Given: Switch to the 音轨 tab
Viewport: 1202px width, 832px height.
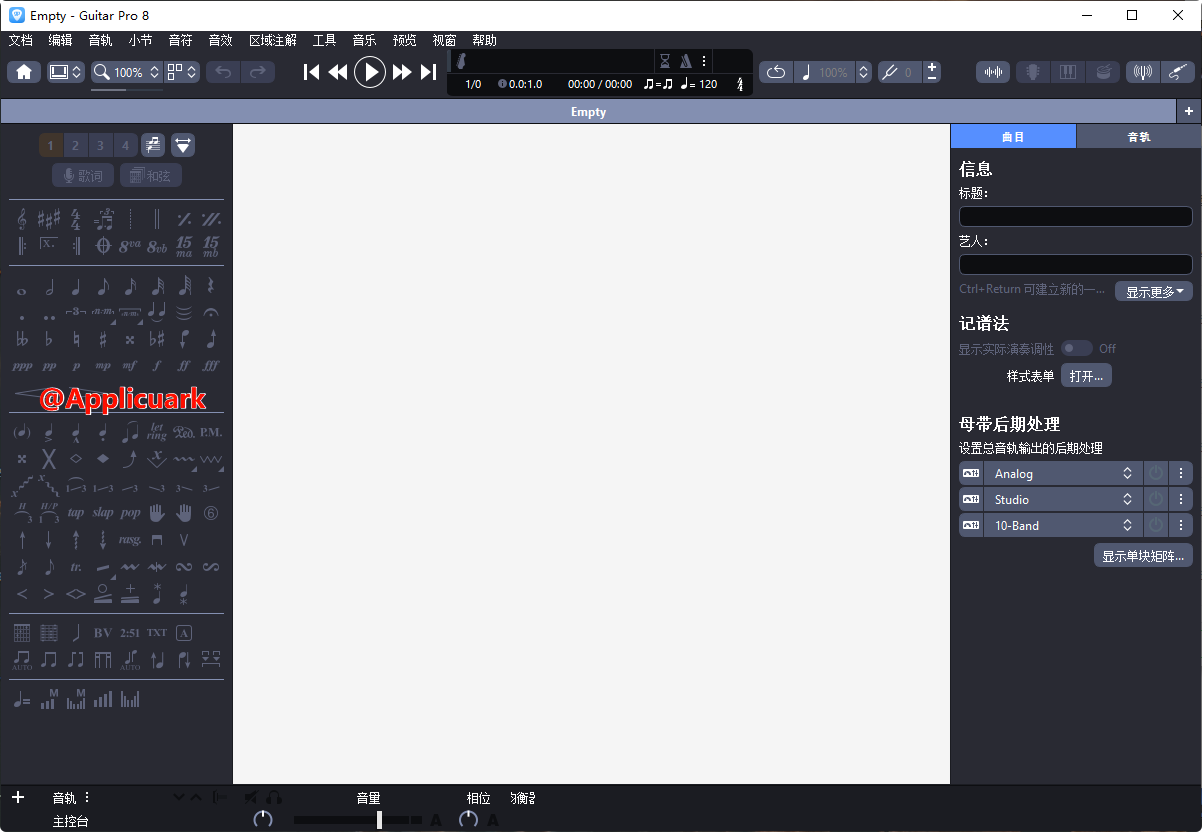Looking at the screenshot, I should [x=1139, y=135].
